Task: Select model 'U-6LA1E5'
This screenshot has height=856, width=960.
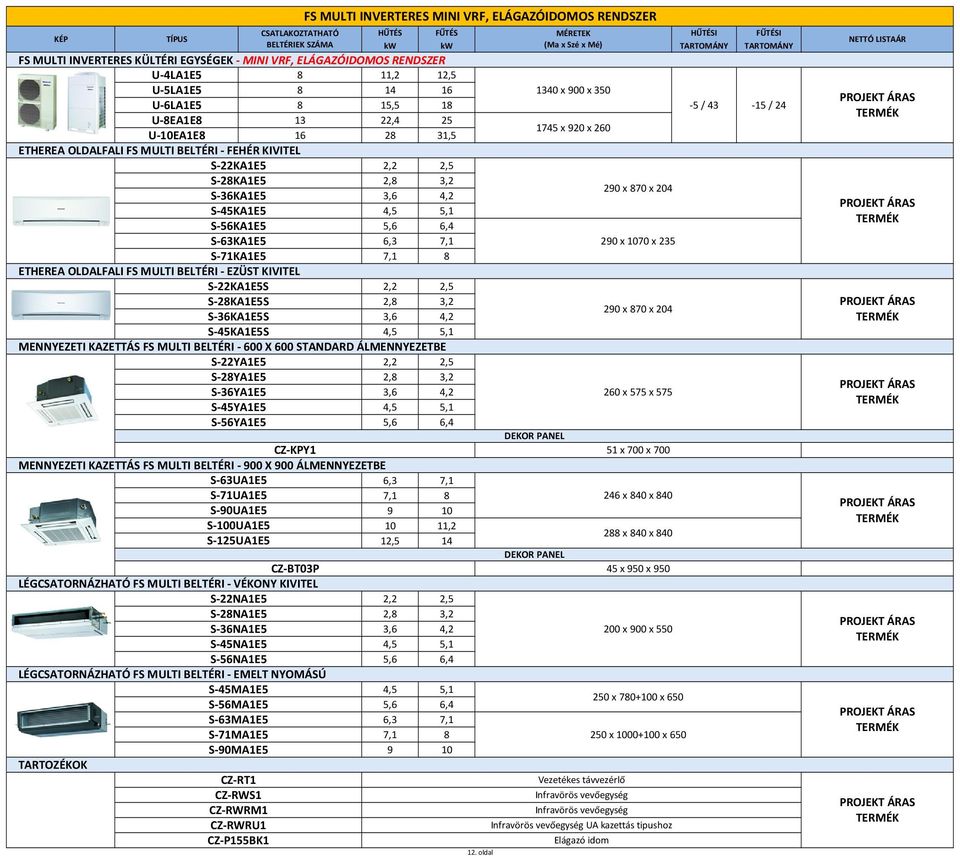Action: pyautogui.click(x=177, y=105)
